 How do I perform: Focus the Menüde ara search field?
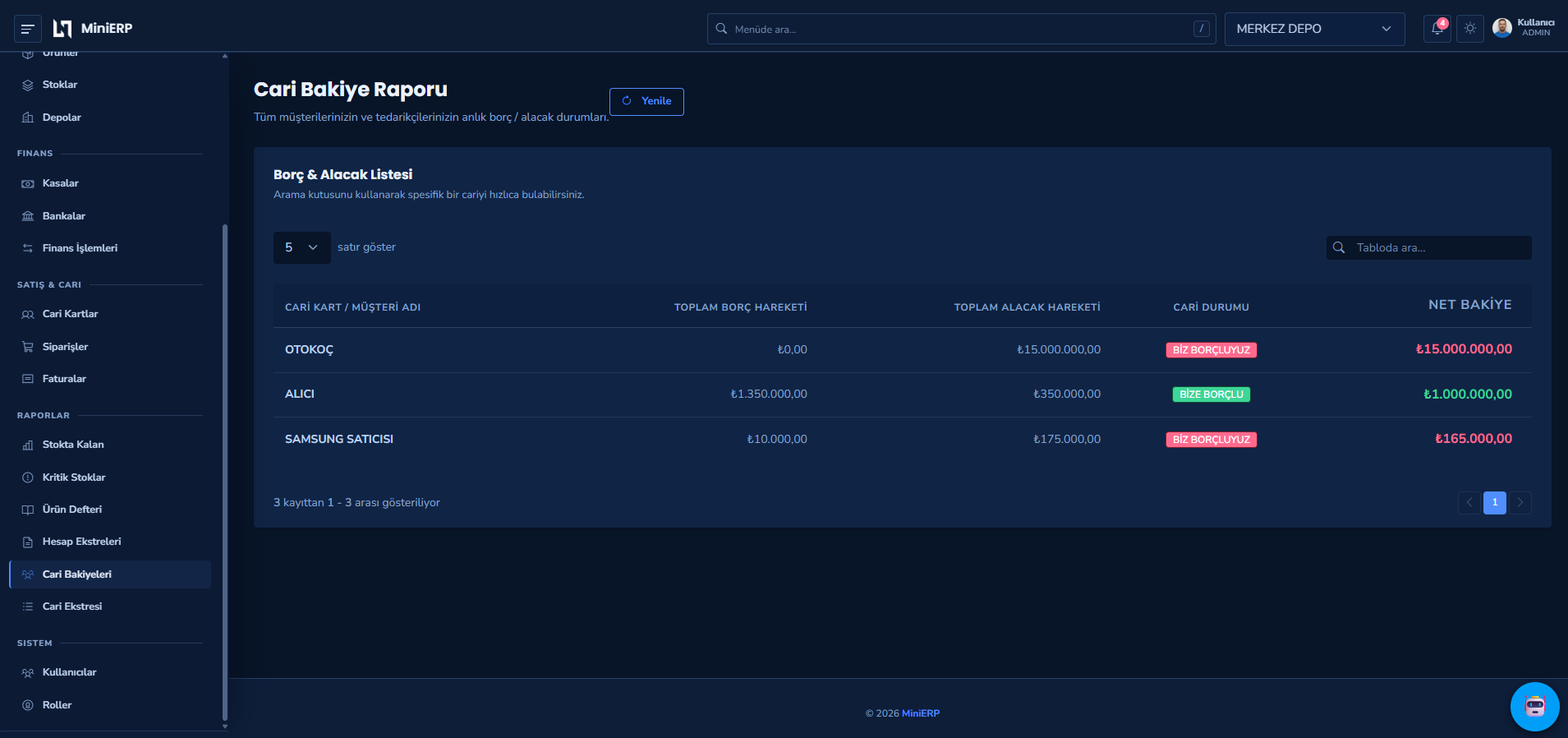pos(961,29)
